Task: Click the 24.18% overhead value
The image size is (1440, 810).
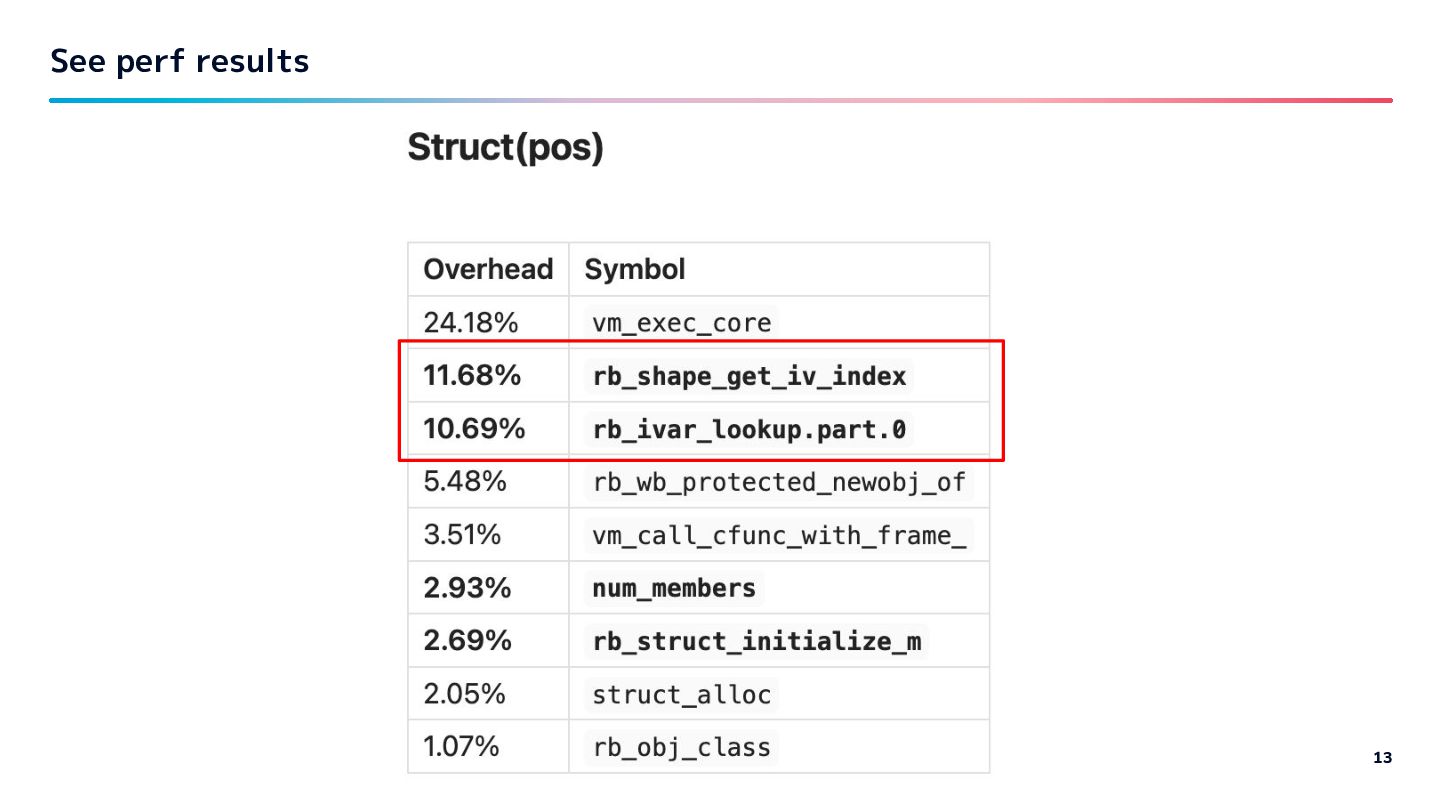Action: (470, 323)
